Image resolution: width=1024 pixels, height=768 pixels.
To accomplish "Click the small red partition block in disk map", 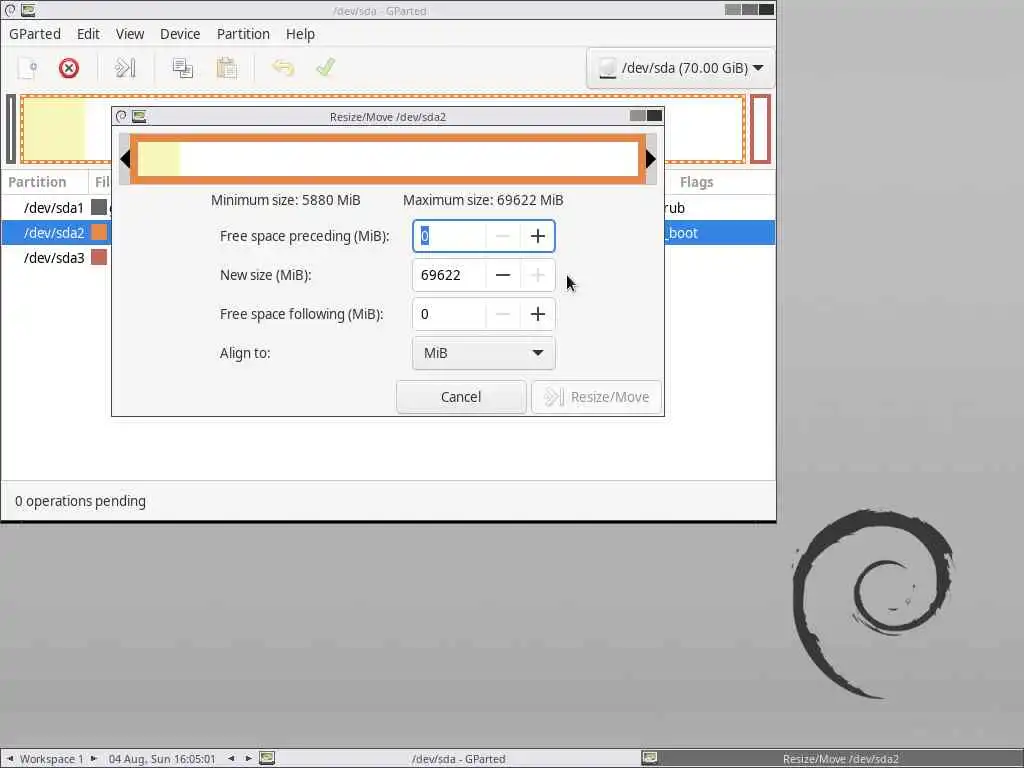I will coord(760,129).
